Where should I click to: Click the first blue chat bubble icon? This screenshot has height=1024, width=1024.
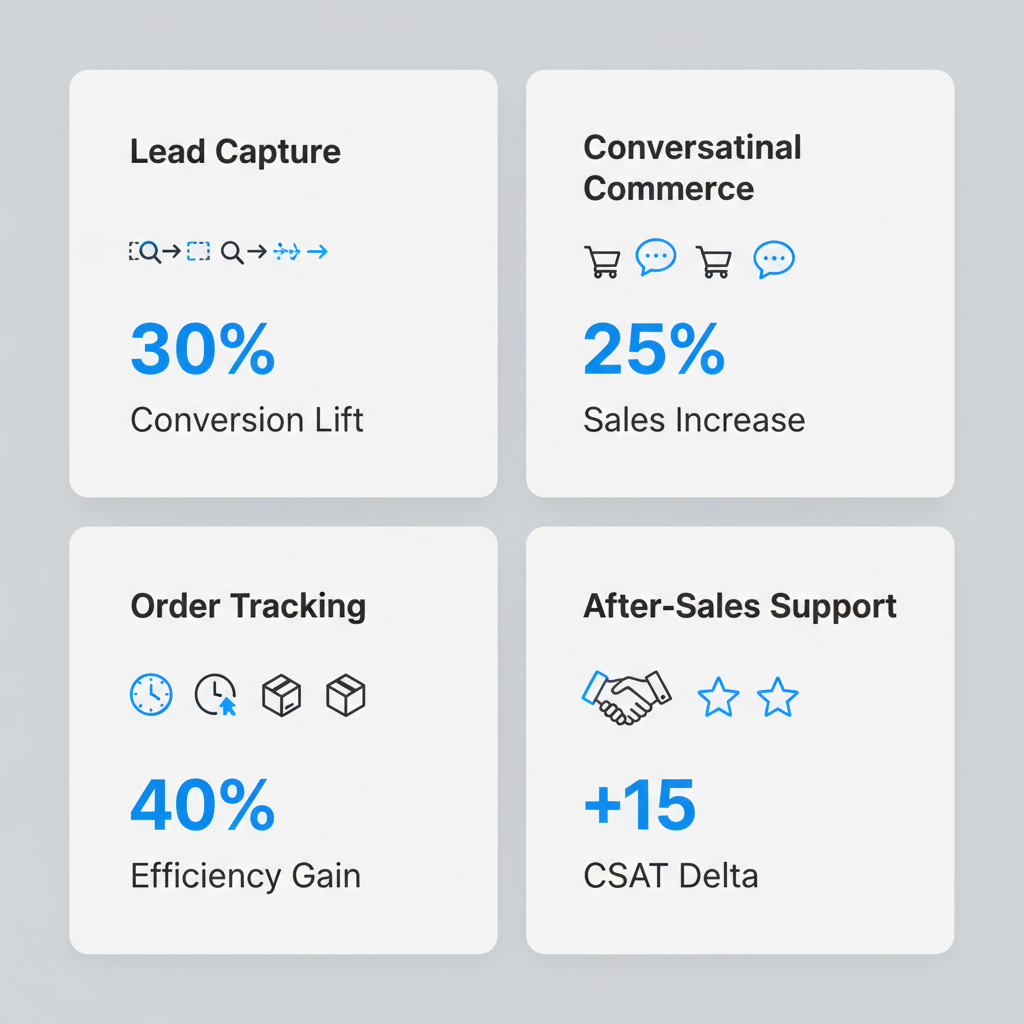pos(656,258)
